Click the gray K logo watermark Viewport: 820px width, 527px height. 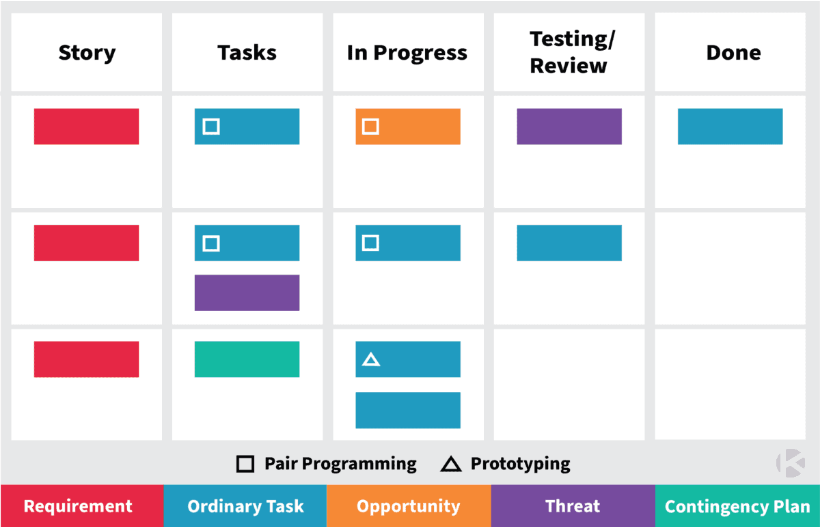pos(790,463)
